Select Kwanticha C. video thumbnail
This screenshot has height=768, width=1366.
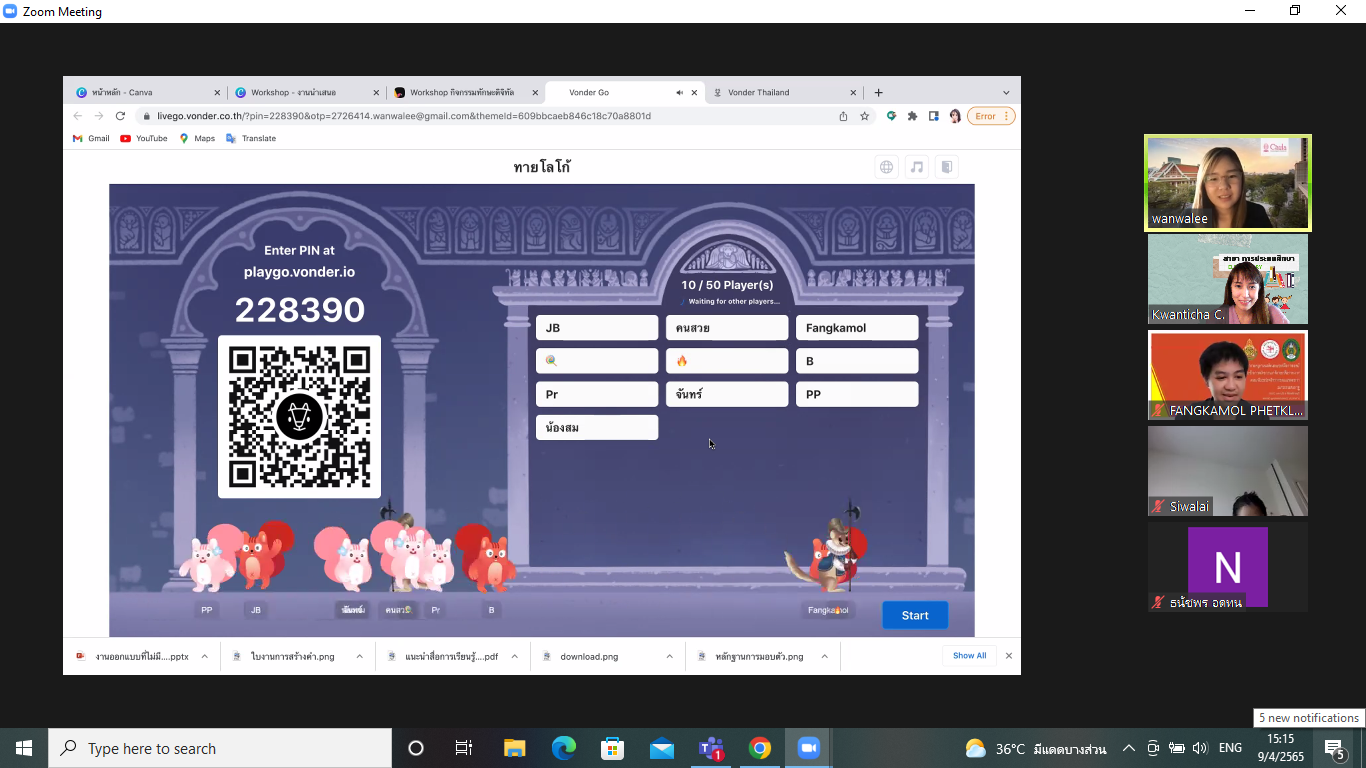pos(1227,279)
